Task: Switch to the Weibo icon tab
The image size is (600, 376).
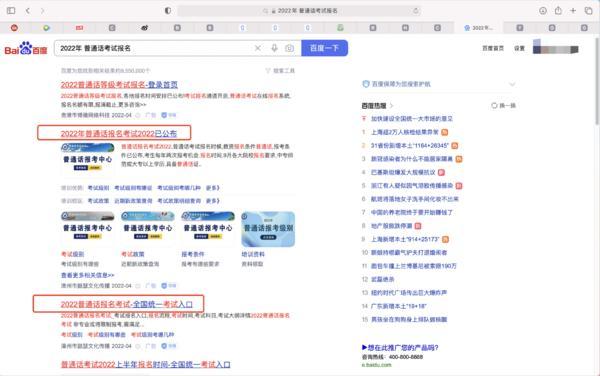Action: click(x=145, y=28)
